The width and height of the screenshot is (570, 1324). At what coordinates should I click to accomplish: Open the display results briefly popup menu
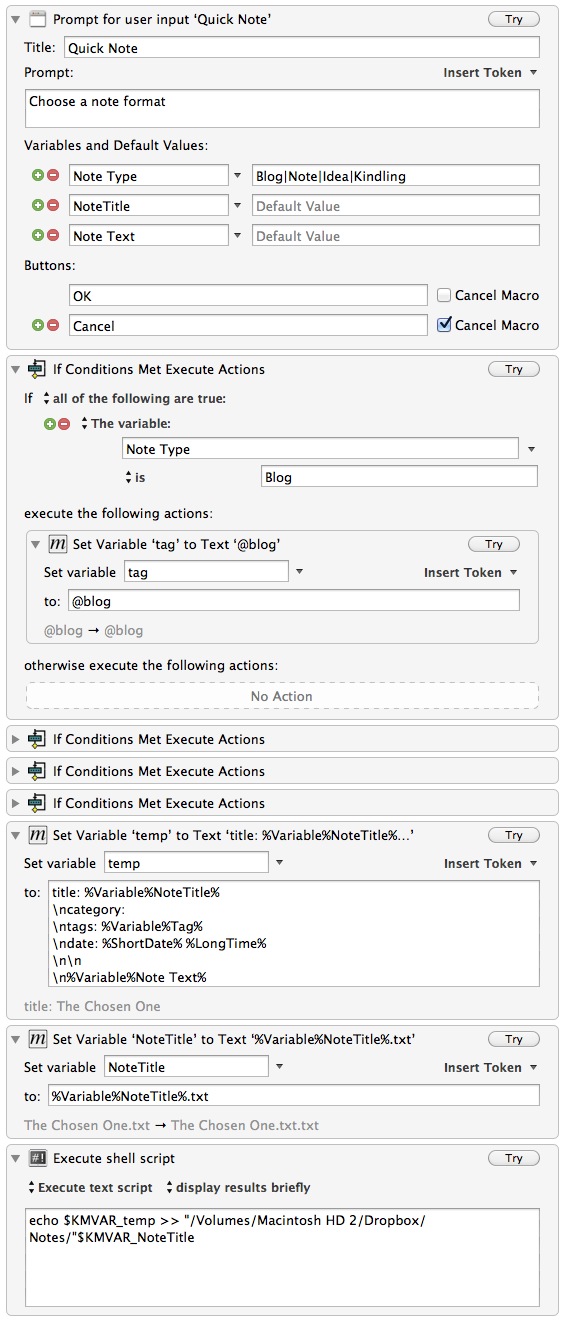[x=238, y=1188]
